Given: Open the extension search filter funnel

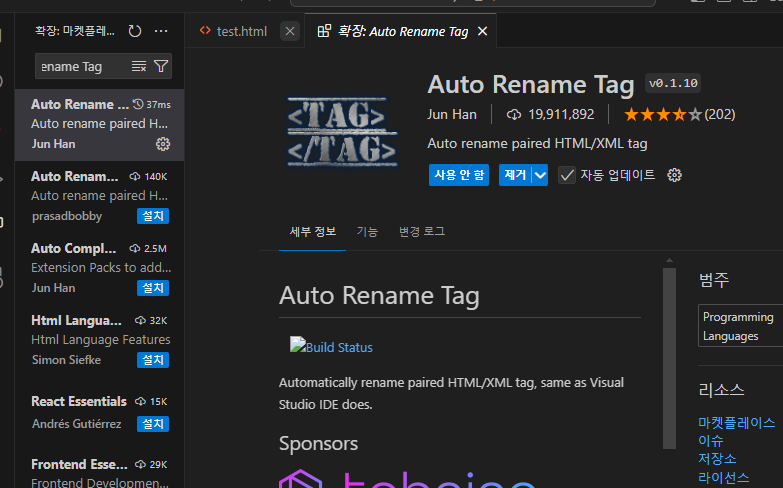Looking at the screenshot, I should tap(161, 66).
